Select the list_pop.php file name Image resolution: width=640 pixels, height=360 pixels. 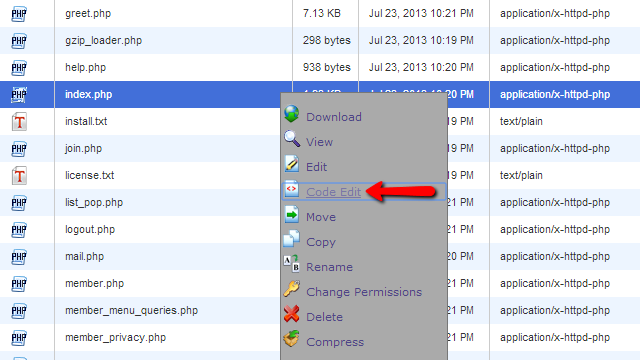click(x=94, y=202)
